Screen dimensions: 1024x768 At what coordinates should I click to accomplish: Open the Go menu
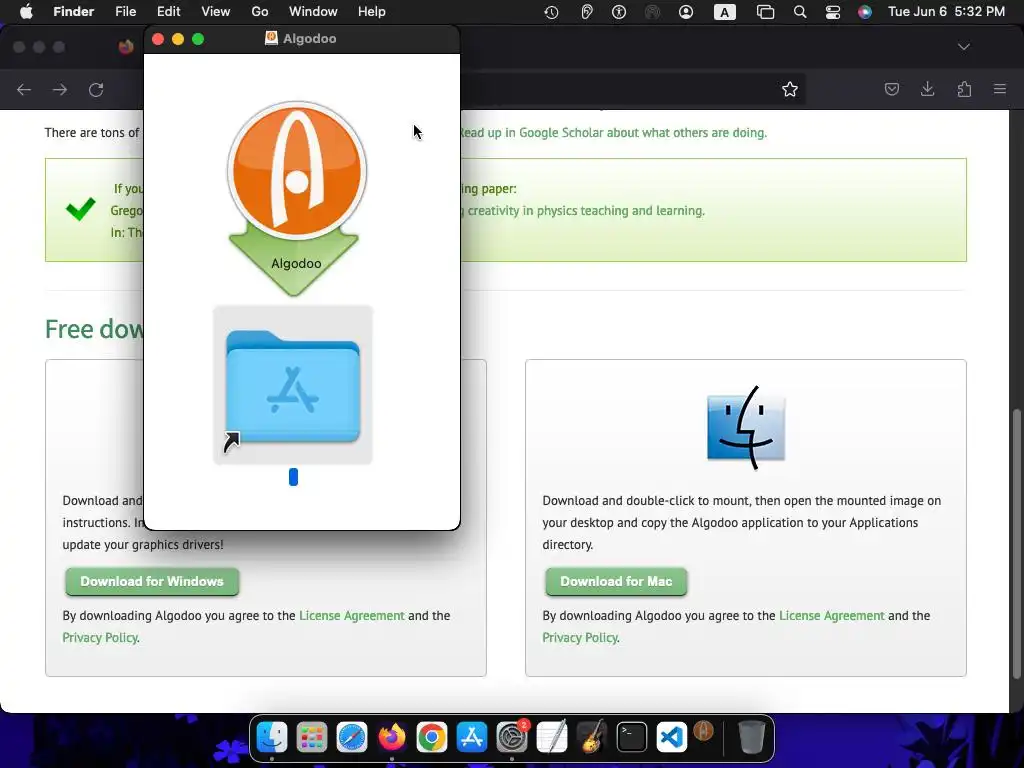coord(260,11)
